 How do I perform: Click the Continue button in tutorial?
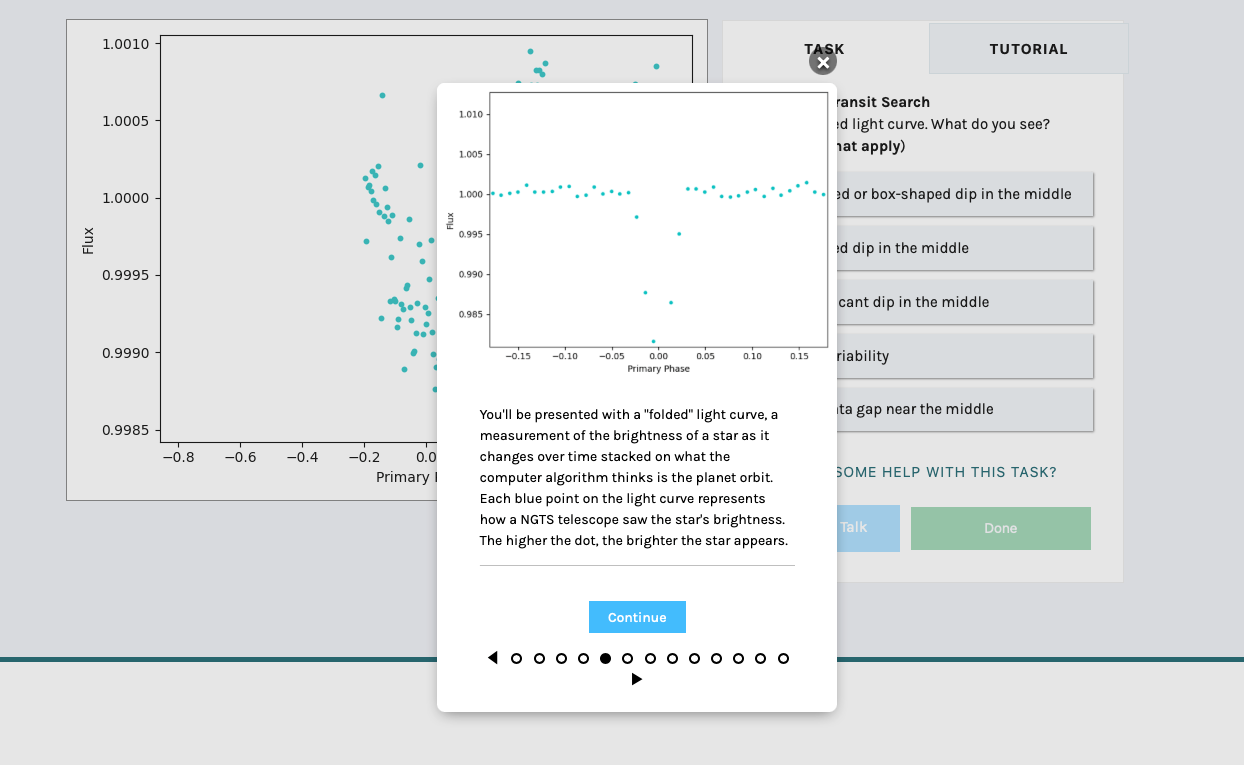[637, 617]
